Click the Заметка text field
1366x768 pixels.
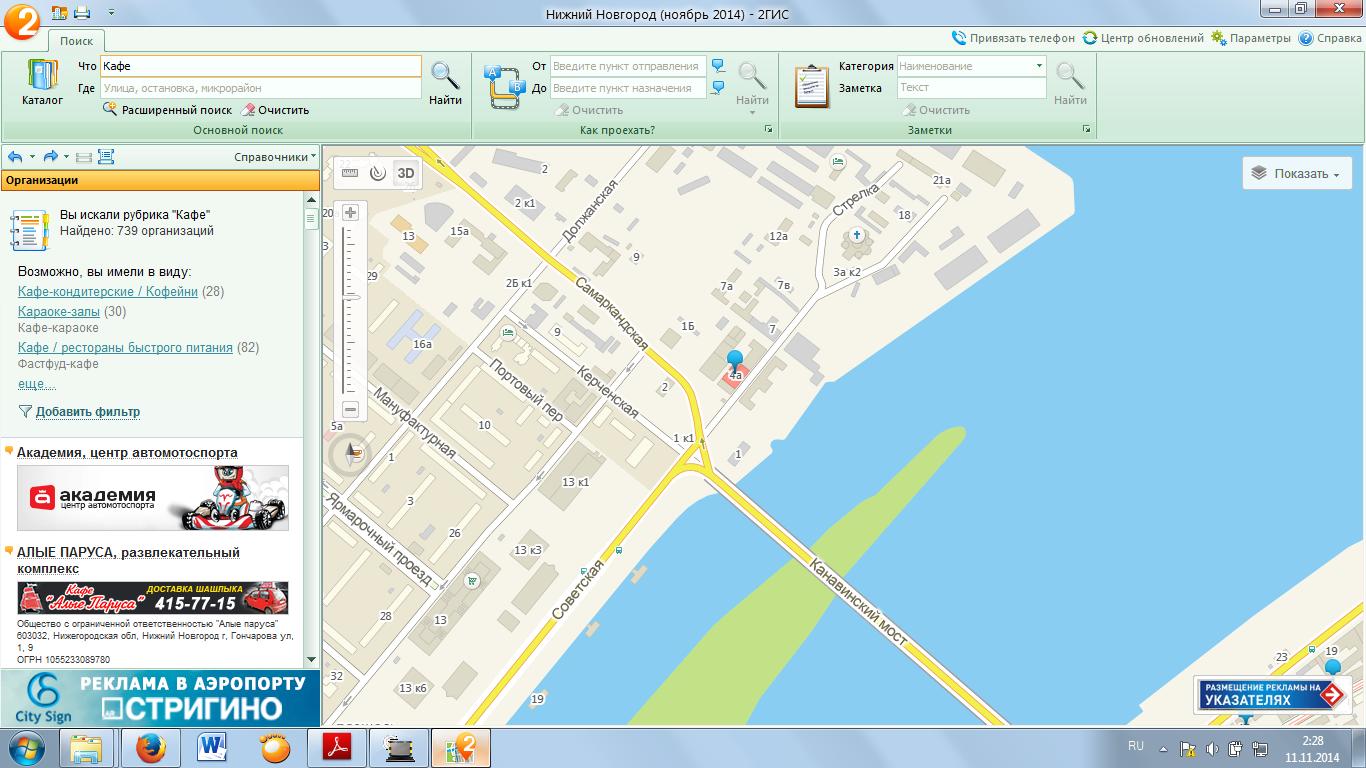click(x=971, y=88)
